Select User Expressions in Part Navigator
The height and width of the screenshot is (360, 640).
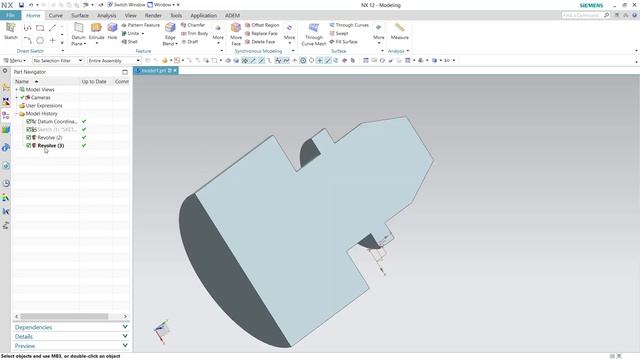44,106
